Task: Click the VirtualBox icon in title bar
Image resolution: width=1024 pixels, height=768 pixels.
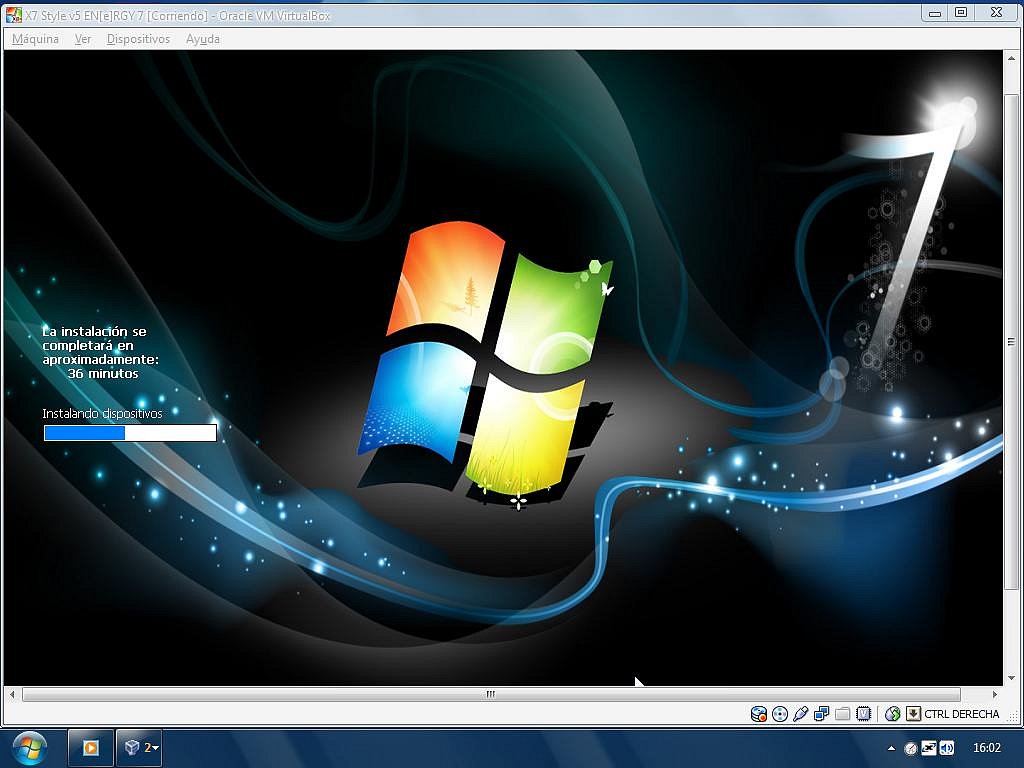Action: [13, 14]
